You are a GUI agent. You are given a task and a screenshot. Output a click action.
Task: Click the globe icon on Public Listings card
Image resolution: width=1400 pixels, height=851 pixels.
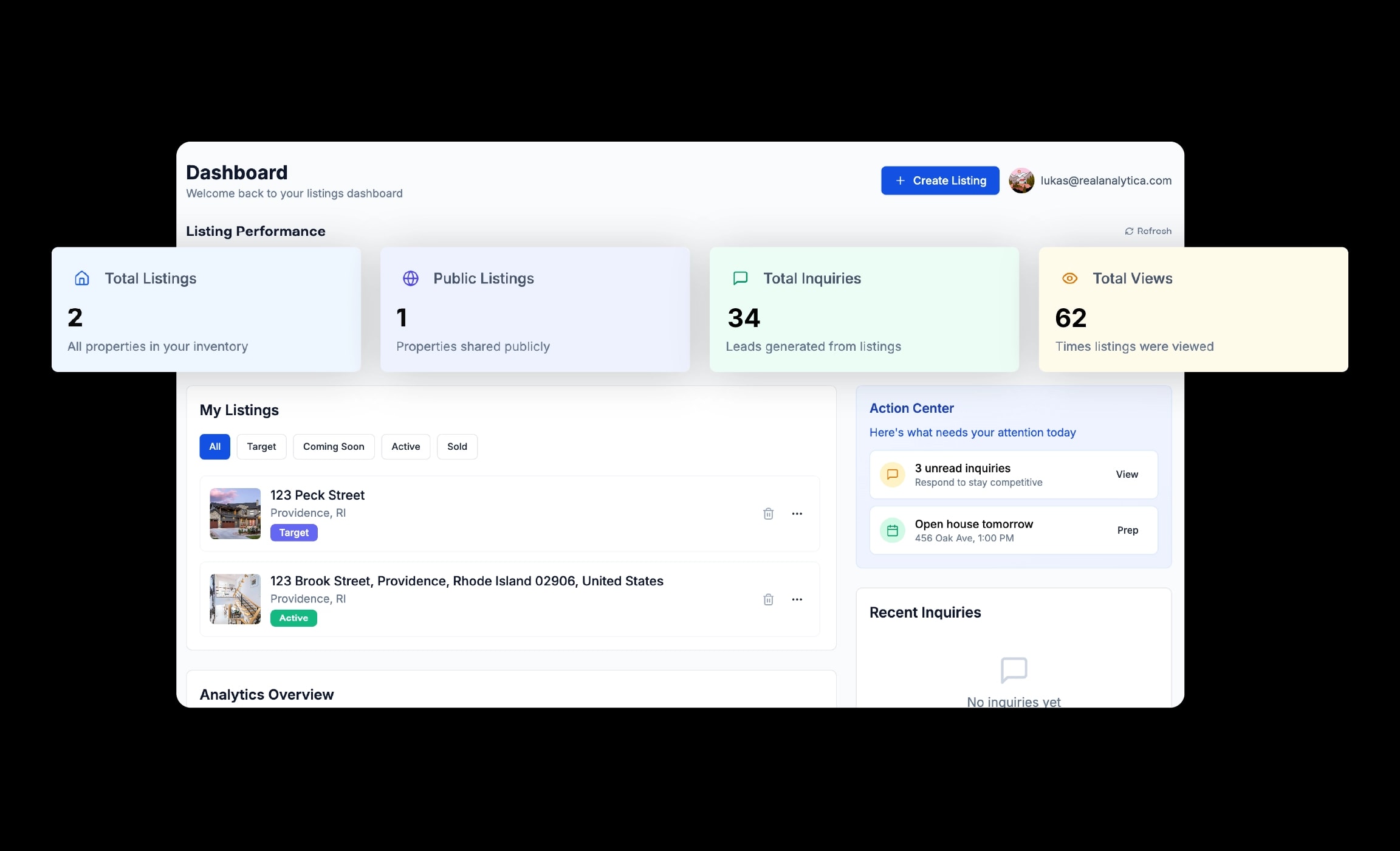click(x=411, y=278)
